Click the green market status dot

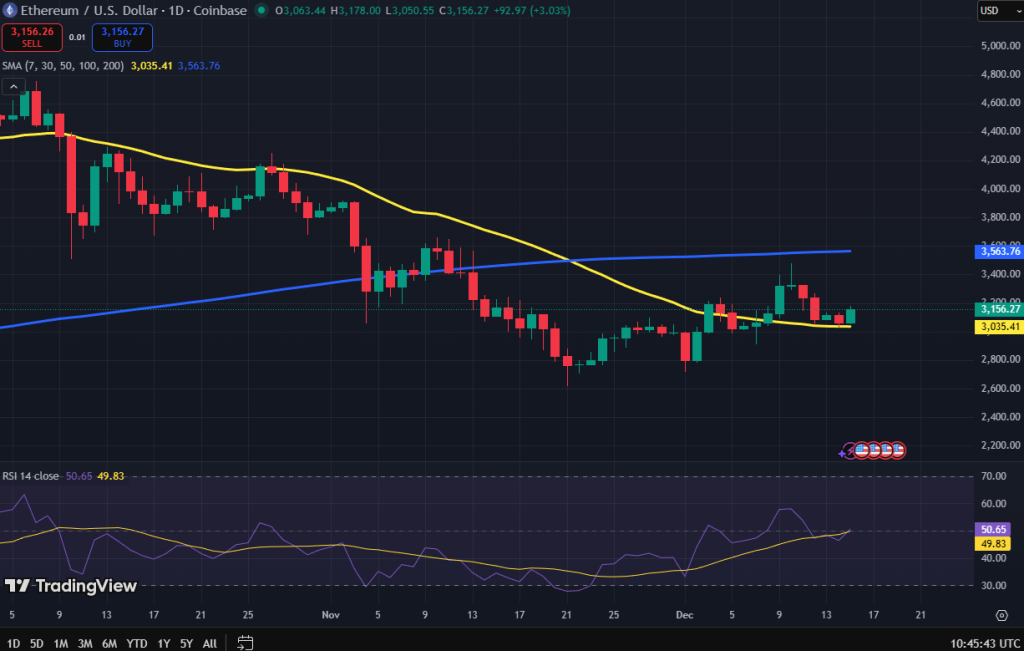[x=261, y=10]
